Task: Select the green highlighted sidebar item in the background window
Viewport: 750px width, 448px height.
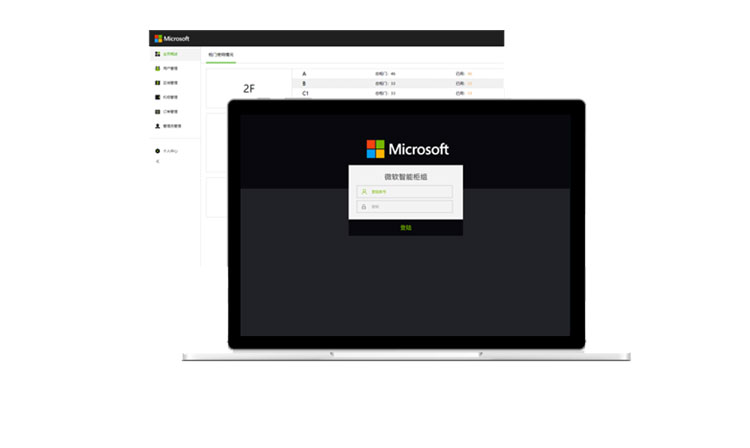Action: pyautogui.click(x=175, y=54)
